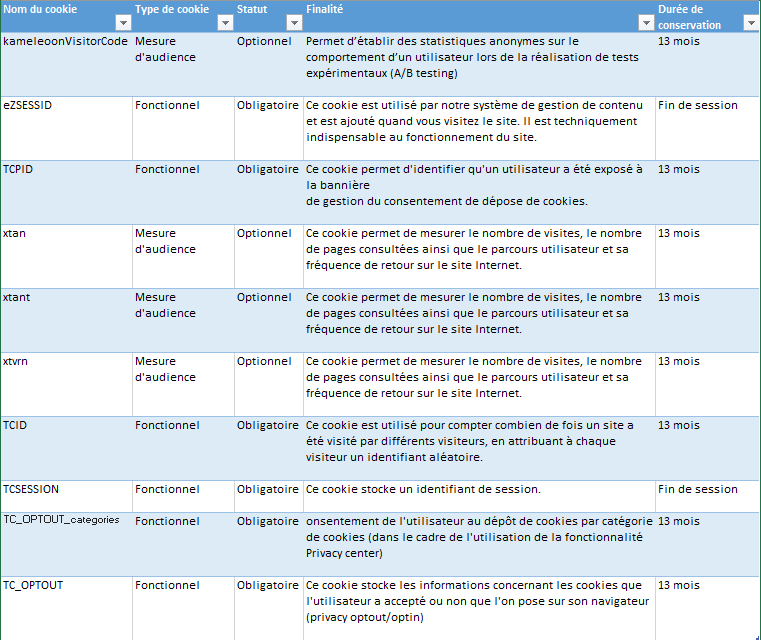761x640 pixels.
Task: Click Optionnel status in xtant row
Action: 269,320
